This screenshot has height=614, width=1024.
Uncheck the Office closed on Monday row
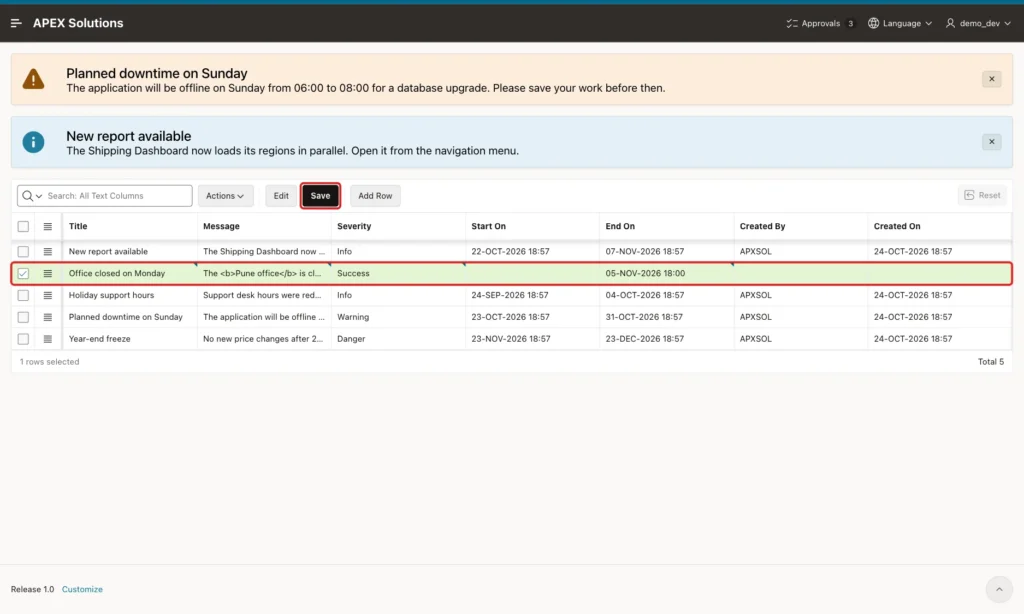(23, 273)
